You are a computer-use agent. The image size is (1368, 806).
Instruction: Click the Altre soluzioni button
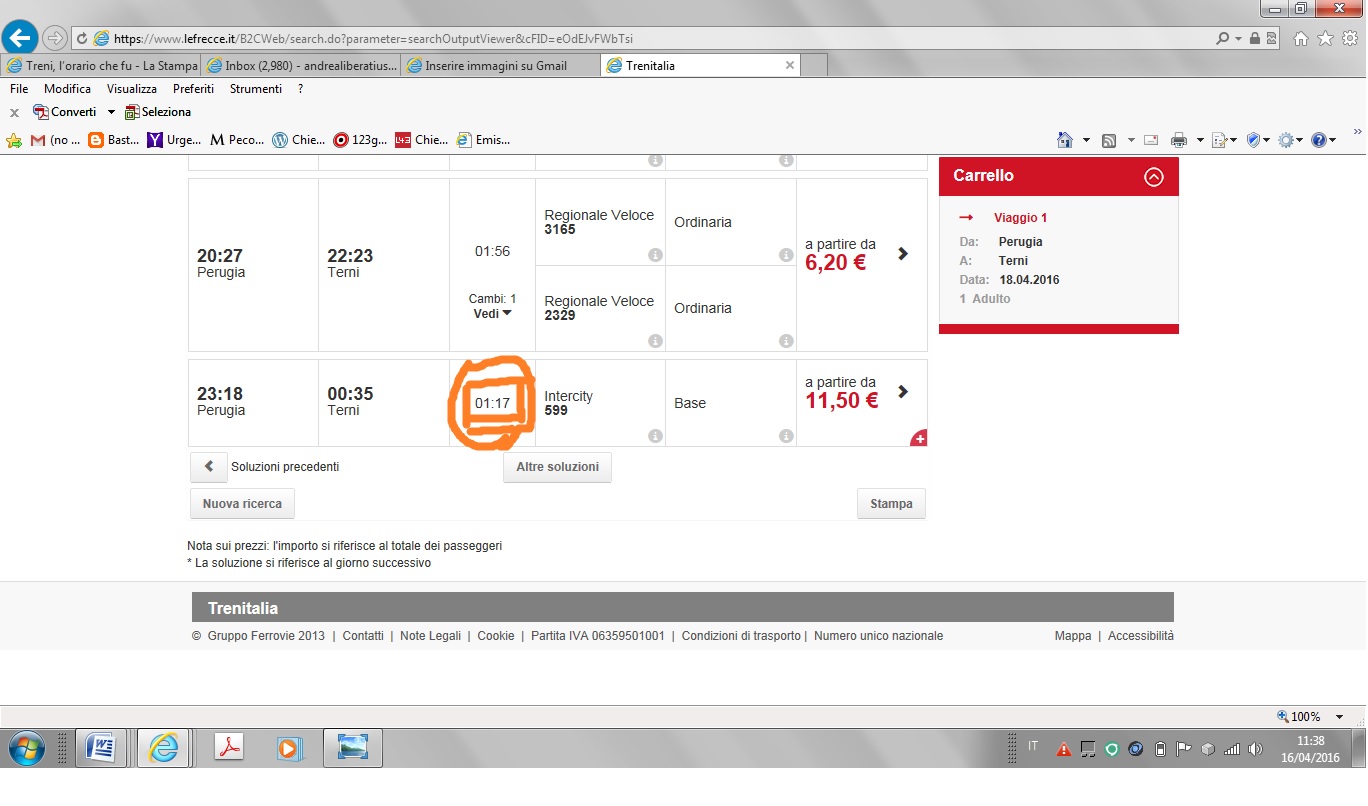pyautogui.click(x=557, y=467)
